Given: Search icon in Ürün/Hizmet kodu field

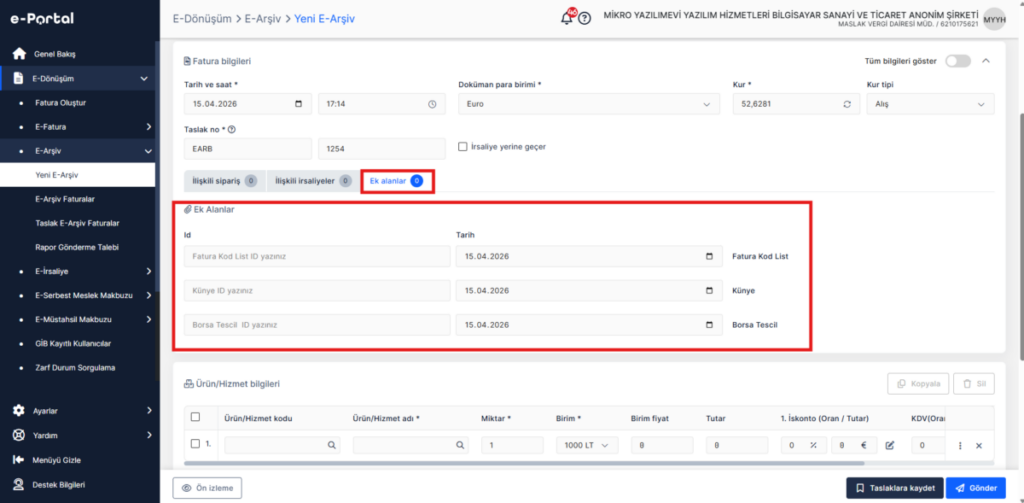Looking at the screenshot, I should coord(332,445).
